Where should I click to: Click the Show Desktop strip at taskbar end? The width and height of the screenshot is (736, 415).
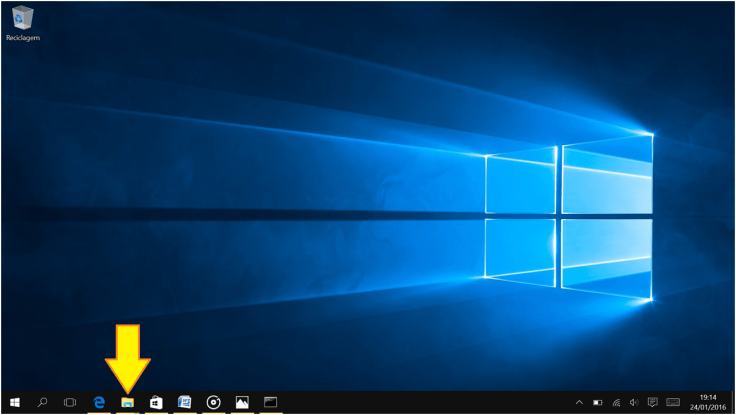(x=733, y=402)
